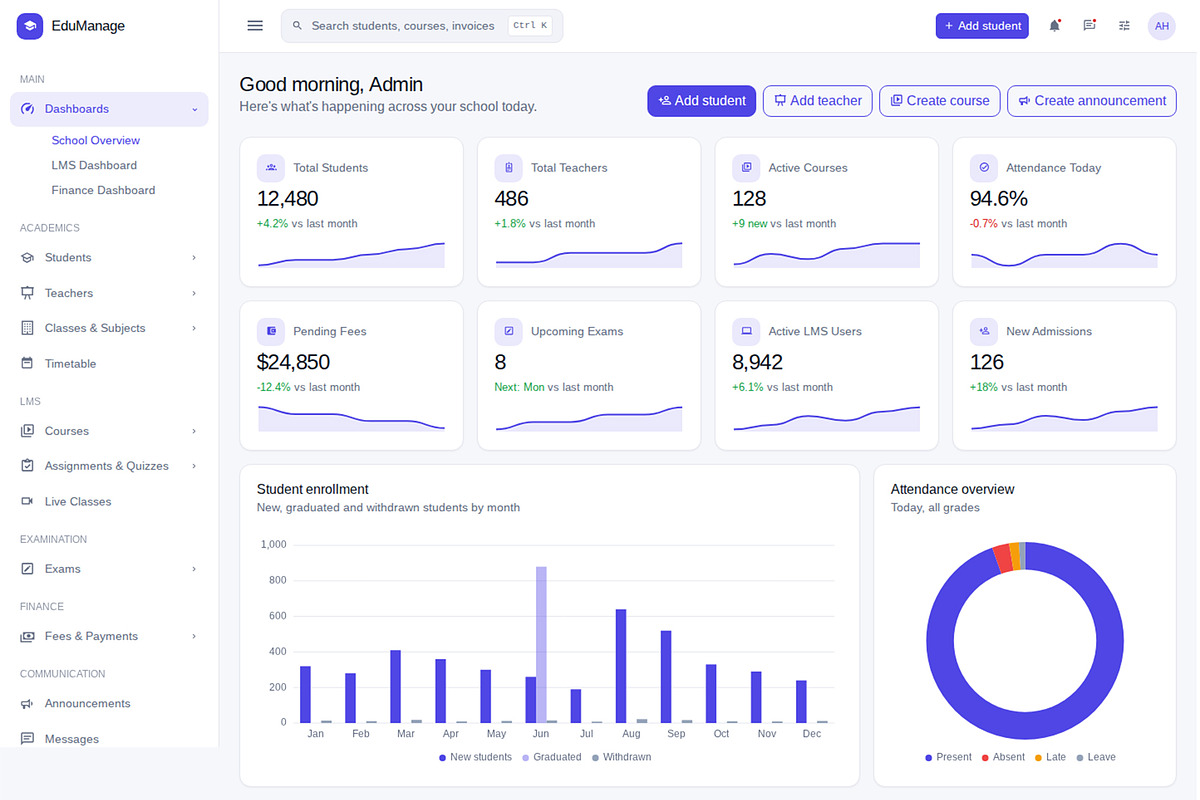The image size is (1200, 800).
Task: Expand the Students submenu chevron
Action: tap(194, 258)
